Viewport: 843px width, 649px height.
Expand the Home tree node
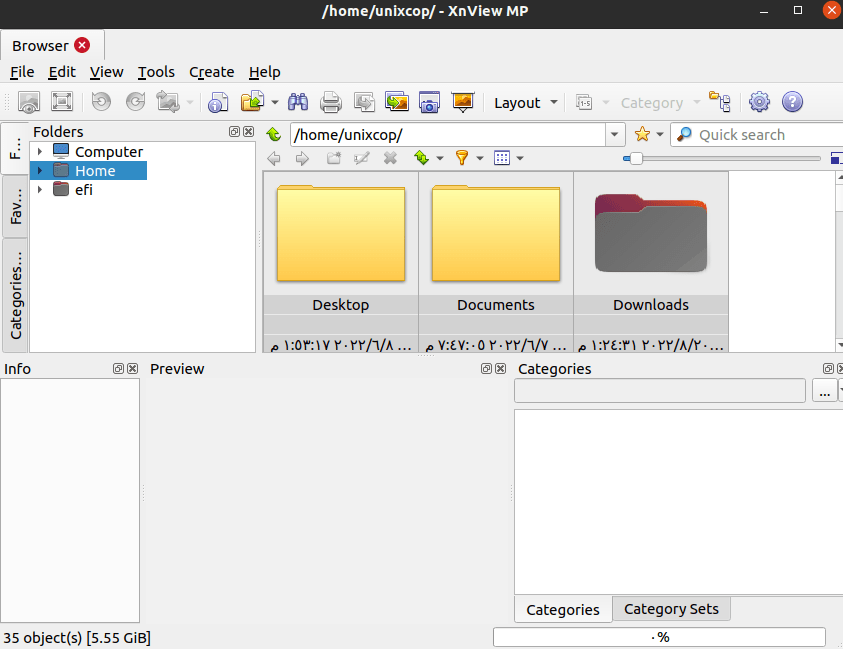[40, 170]
